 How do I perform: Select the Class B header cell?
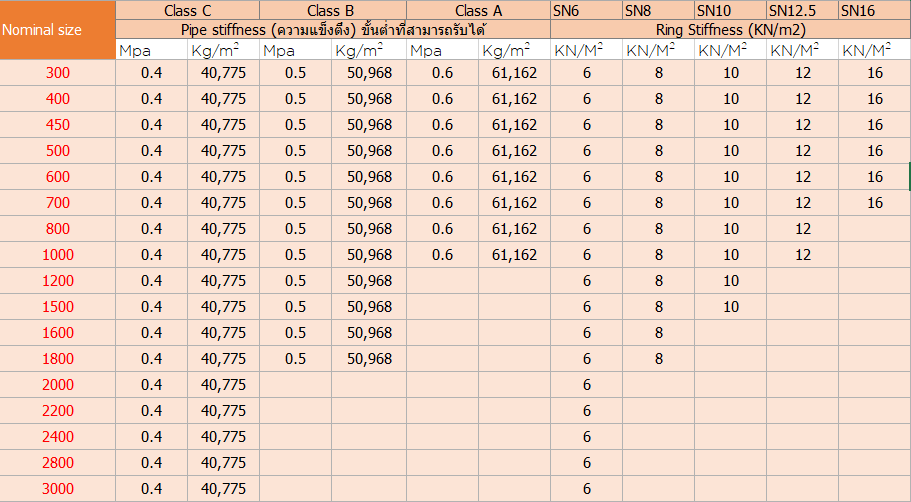click(332, 10)
